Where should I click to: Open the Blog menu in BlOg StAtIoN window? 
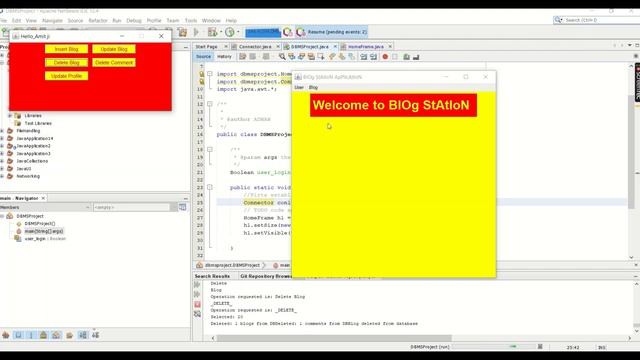coord(313,87)
